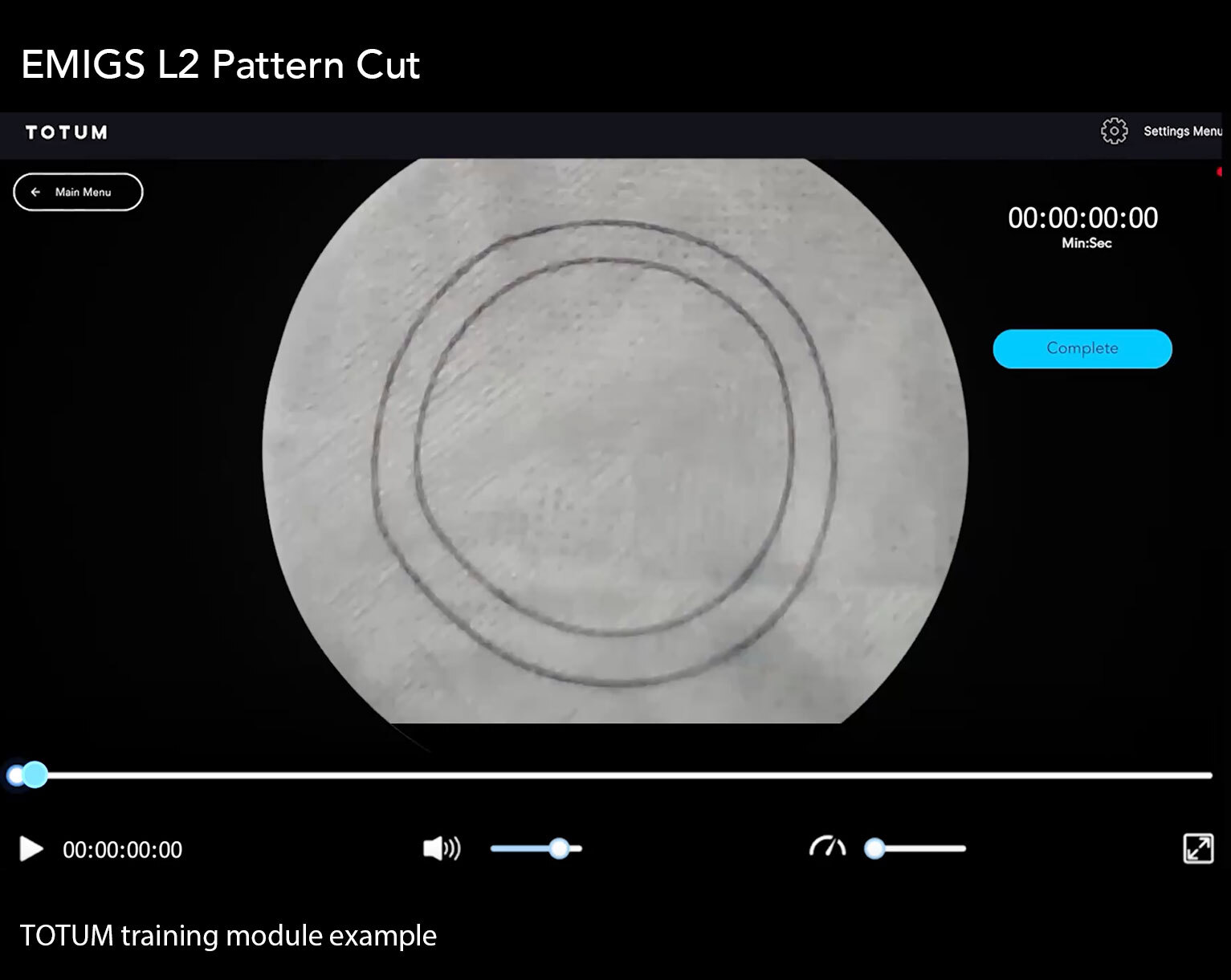
Task: Go back via Main Menu button
Action: click(78, 192)
